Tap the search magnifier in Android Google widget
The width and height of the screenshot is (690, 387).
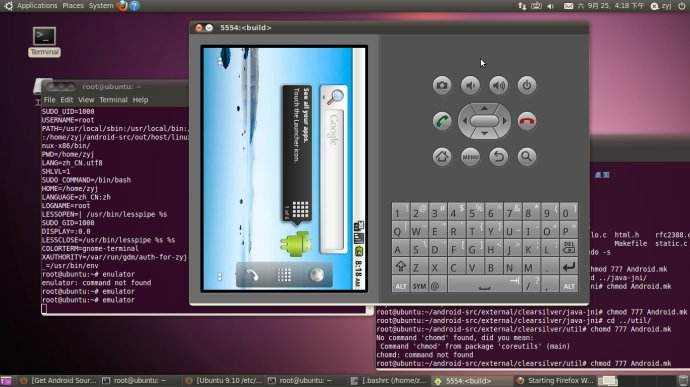point(334,96)
